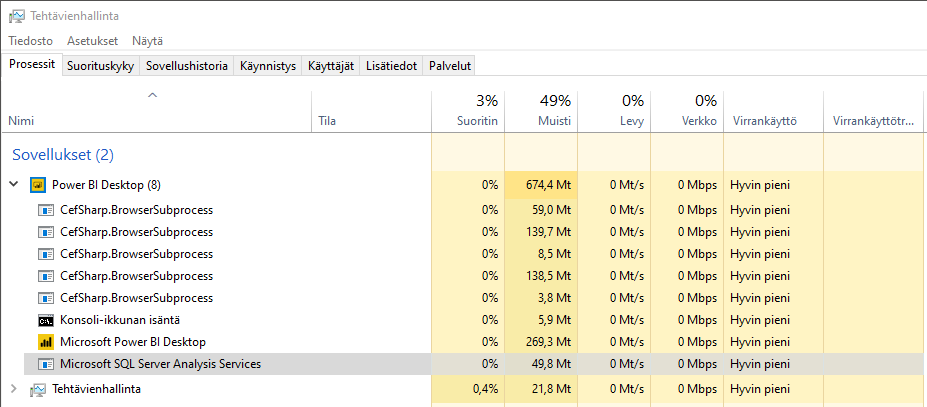Click the Power BI Desktop group icon

point(38,185)
